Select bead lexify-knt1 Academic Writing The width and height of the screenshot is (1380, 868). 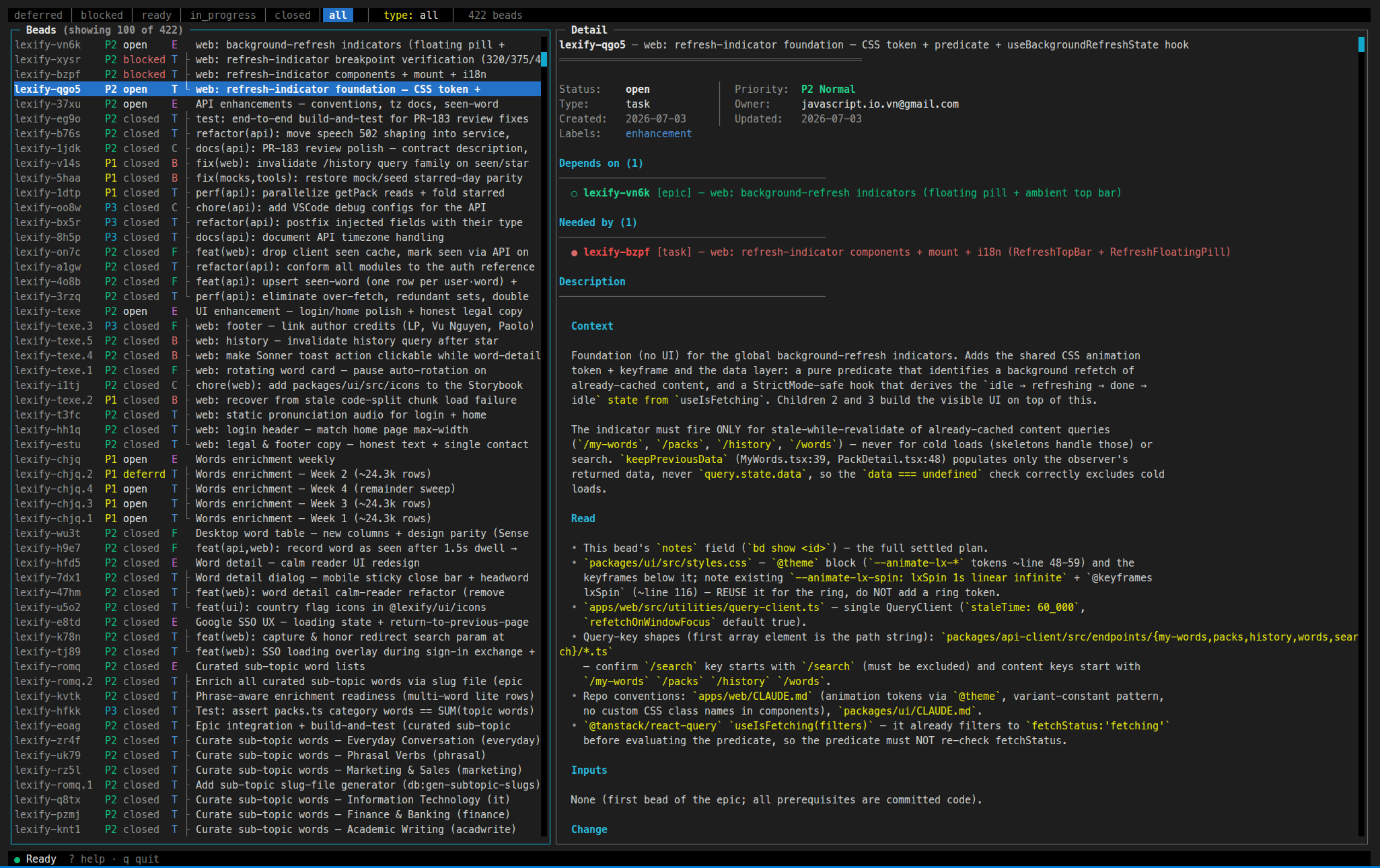(x=277, y=829)
